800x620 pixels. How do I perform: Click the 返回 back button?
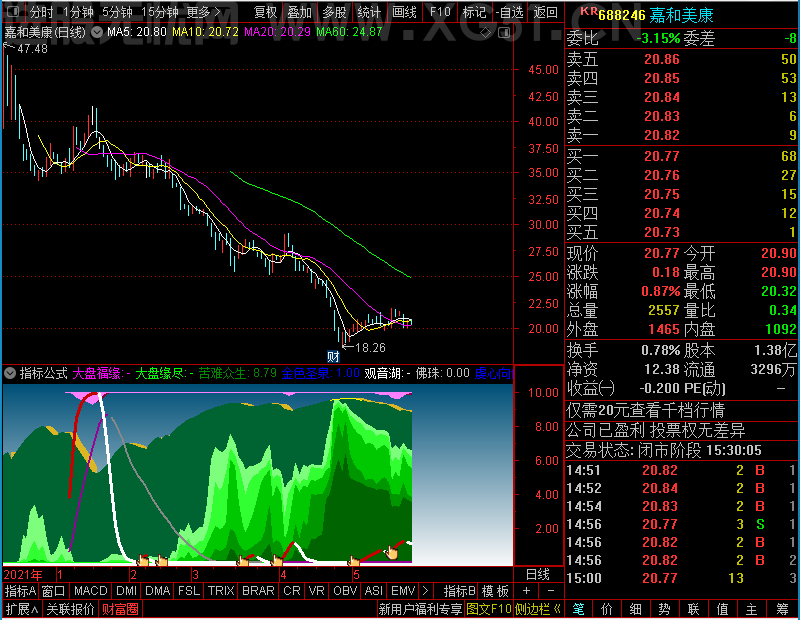545,12
